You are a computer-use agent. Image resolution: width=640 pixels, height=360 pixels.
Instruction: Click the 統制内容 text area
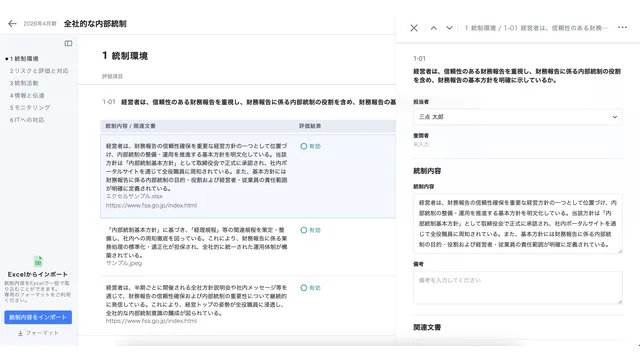tap(518, 224)
